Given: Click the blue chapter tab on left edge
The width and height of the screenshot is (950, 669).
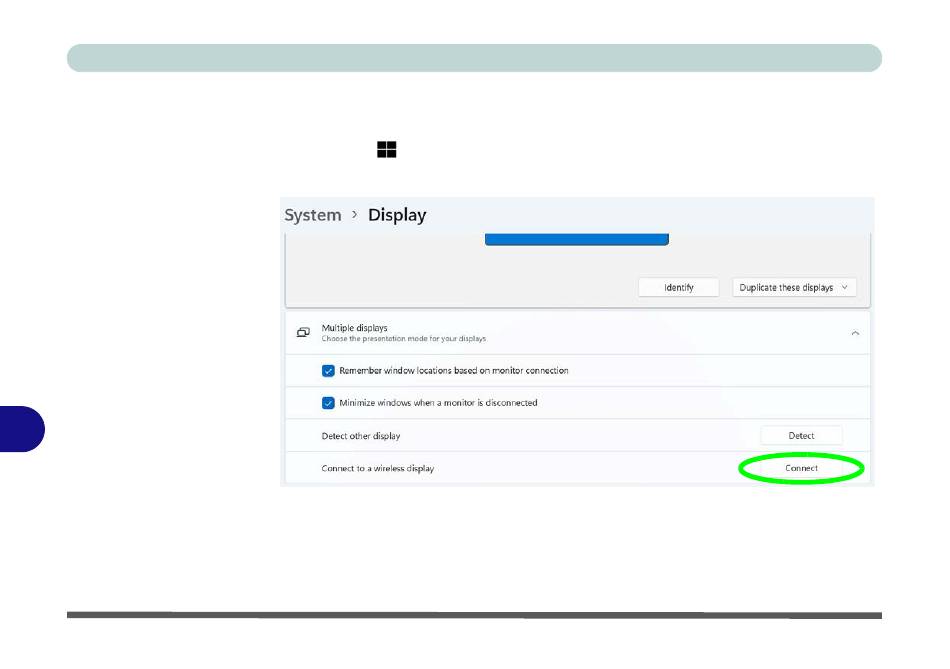Looking at the screenshot, I should 22,429.
